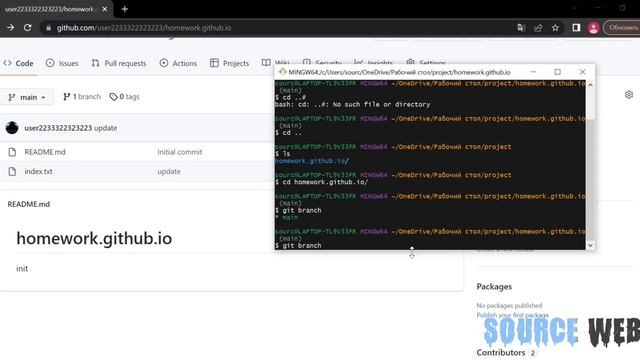Click the branch icon beside 1 branch
Screen dimensions: 640x360
pos(67,97)
